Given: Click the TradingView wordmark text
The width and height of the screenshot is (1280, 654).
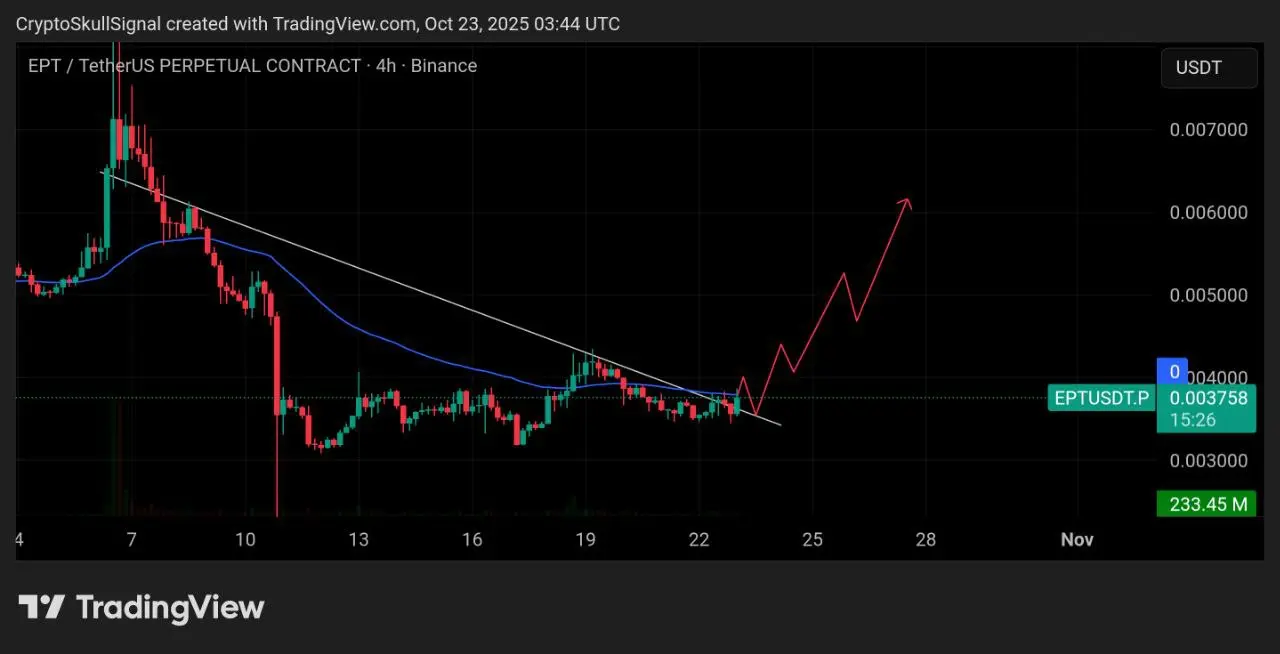Looking at the screenshot, I should point(170,607).
